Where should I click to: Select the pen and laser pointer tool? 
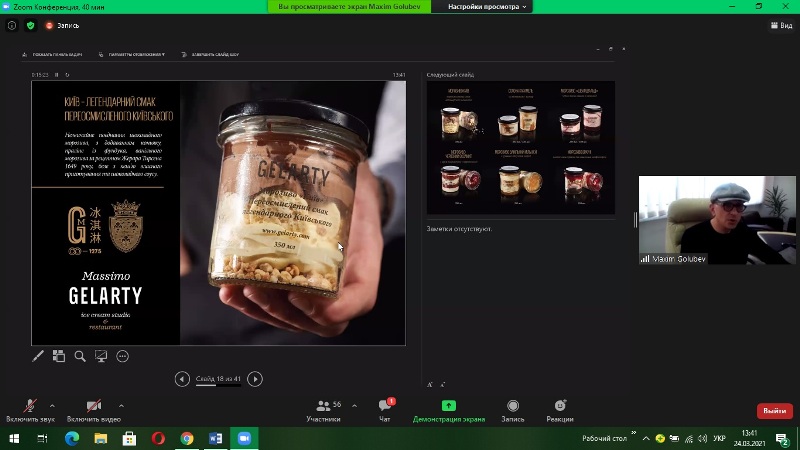click(x=38, y=356)
